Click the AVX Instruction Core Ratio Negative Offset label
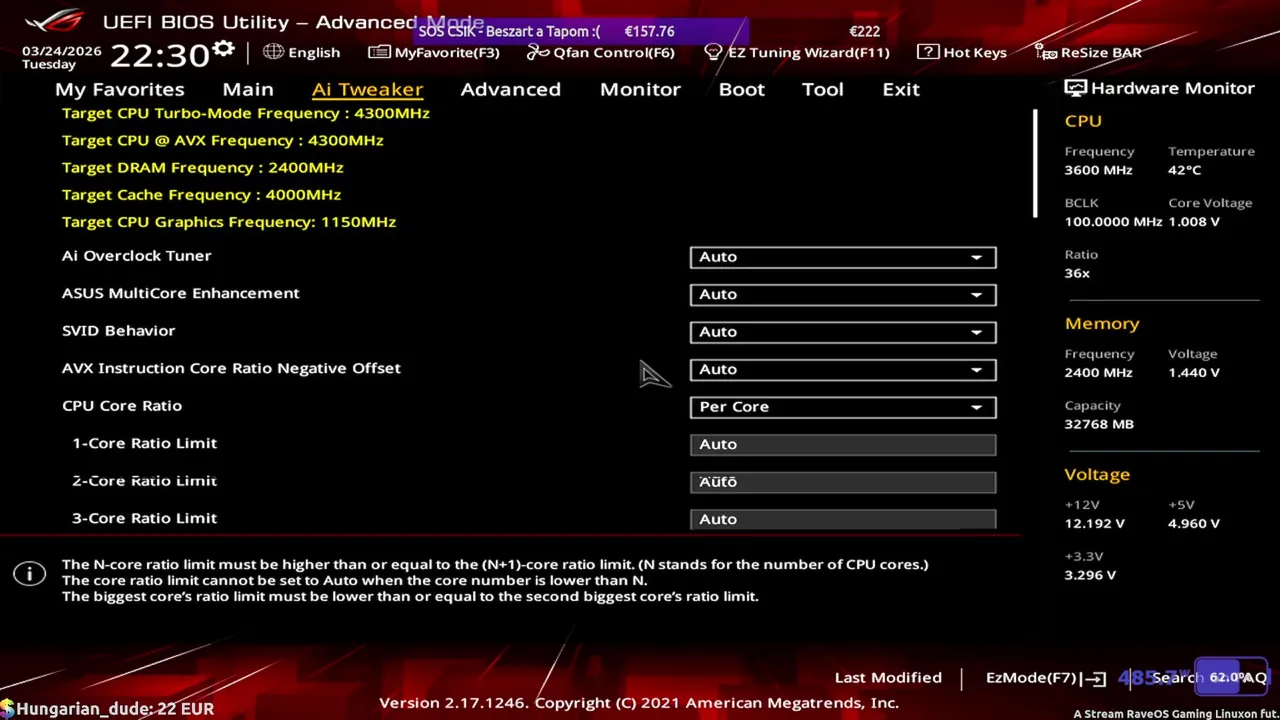The width and height of the screenshot is (1280, 720). tap(231, 368)
